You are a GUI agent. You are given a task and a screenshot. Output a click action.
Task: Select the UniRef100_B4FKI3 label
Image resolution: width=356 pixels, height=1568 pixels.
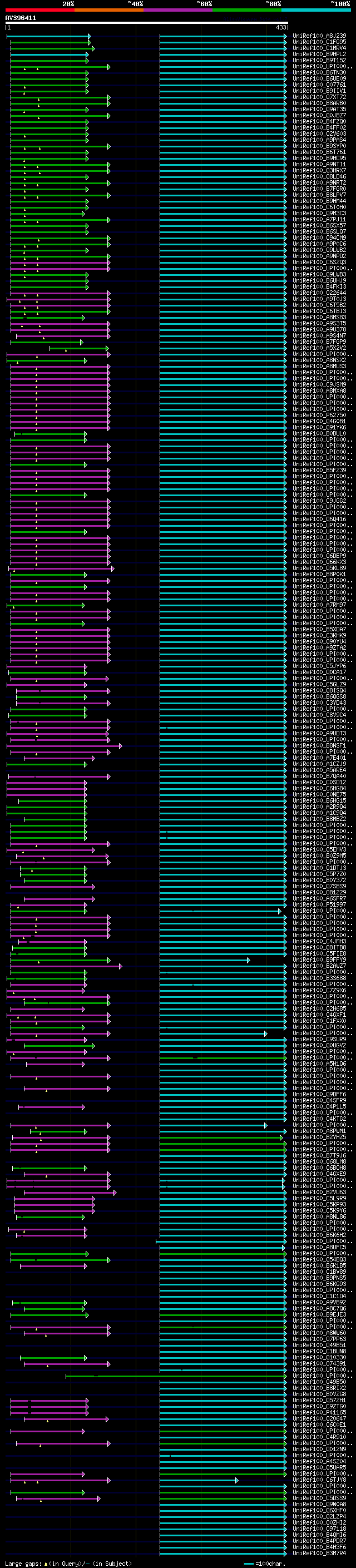[x=319, y=286]
